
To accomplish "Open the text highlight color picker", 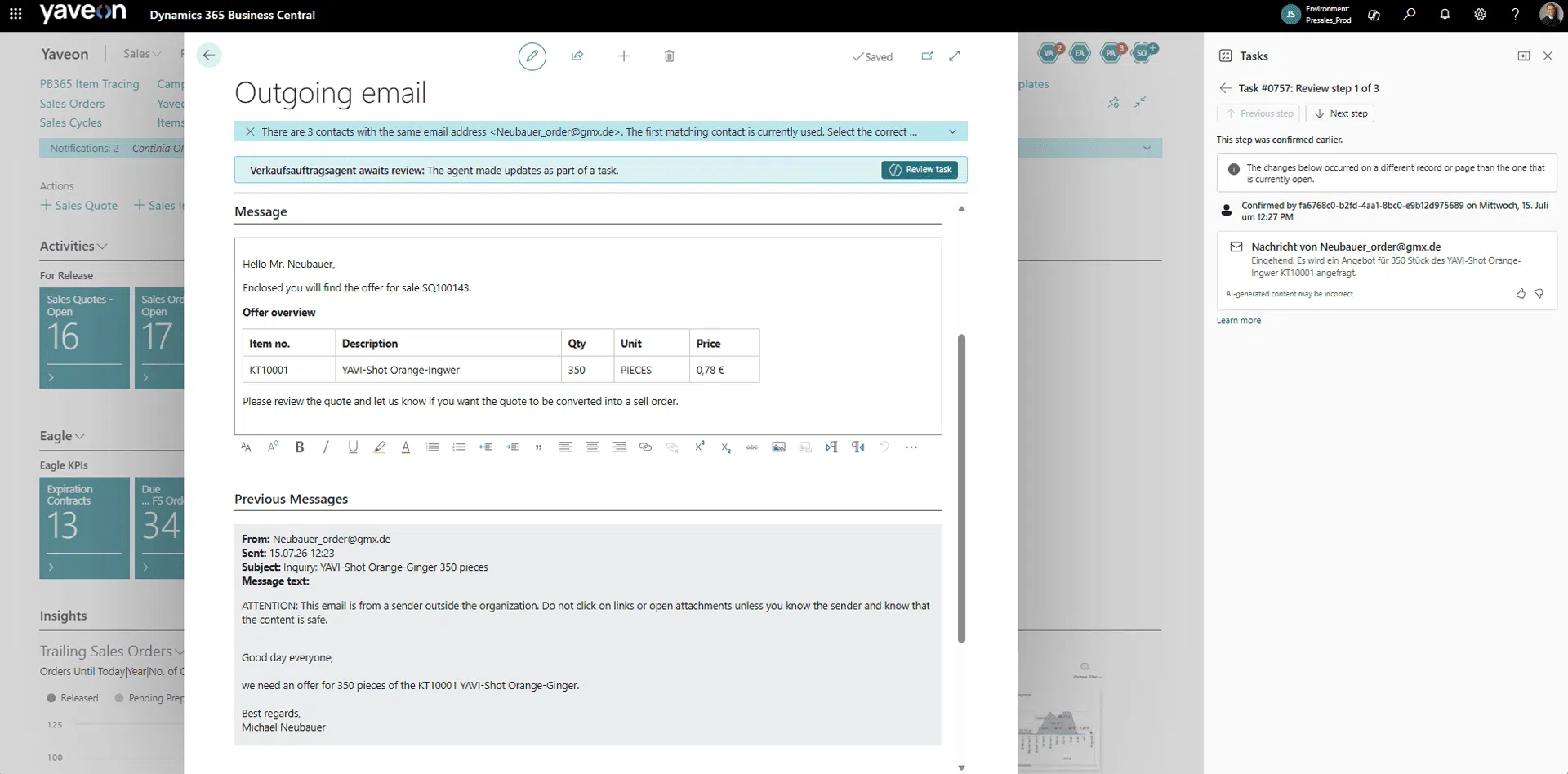I will [379, 447].
